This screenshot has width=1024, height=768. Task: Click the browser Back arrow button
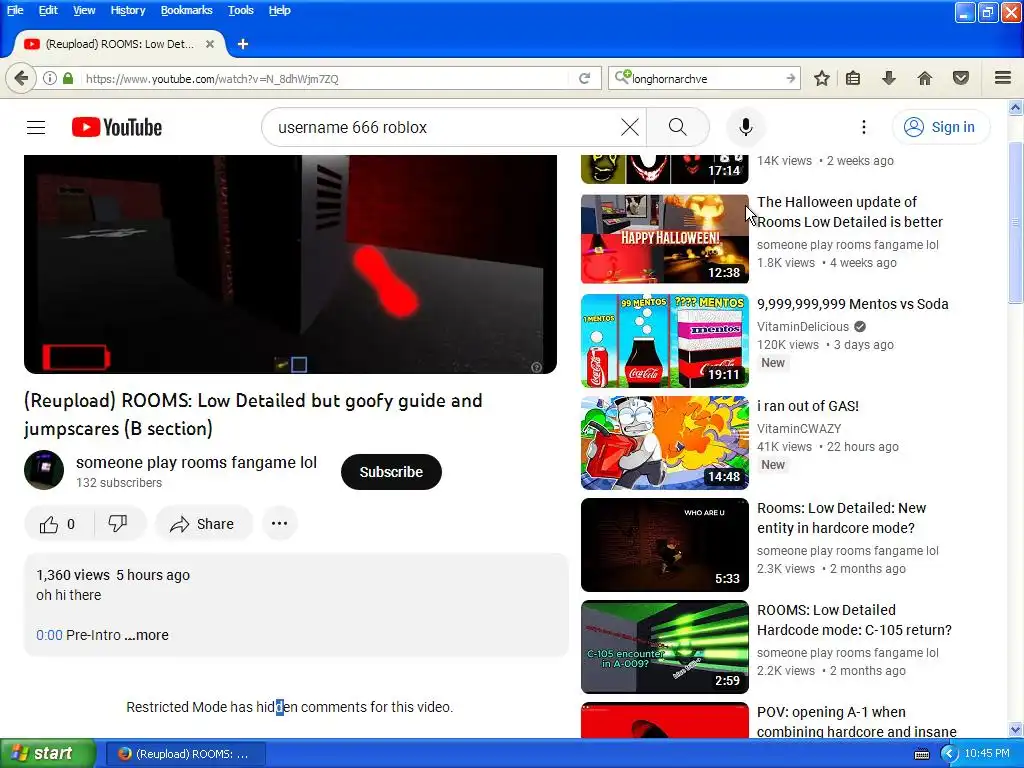point(21,78)
